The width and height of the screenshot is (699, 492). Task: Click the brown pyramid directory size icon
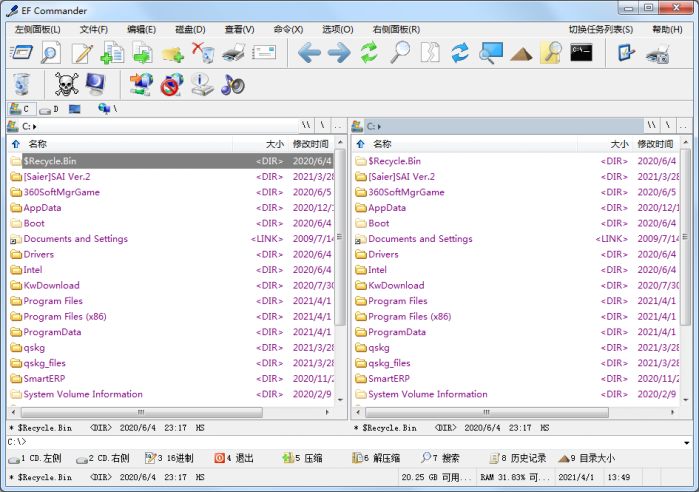[521, 54]
